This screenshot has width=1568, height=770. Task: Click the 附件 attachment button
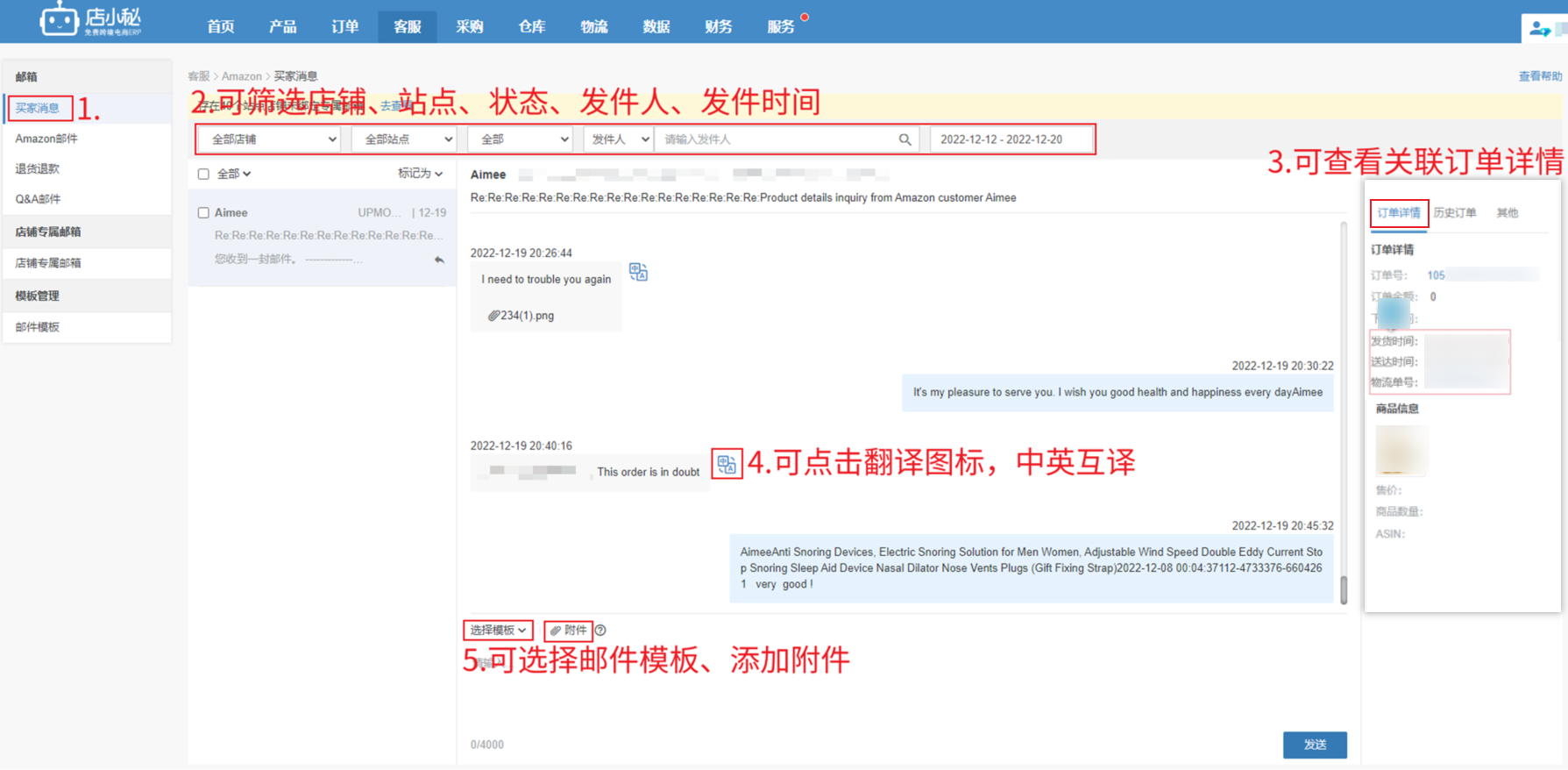pos(568,630)
